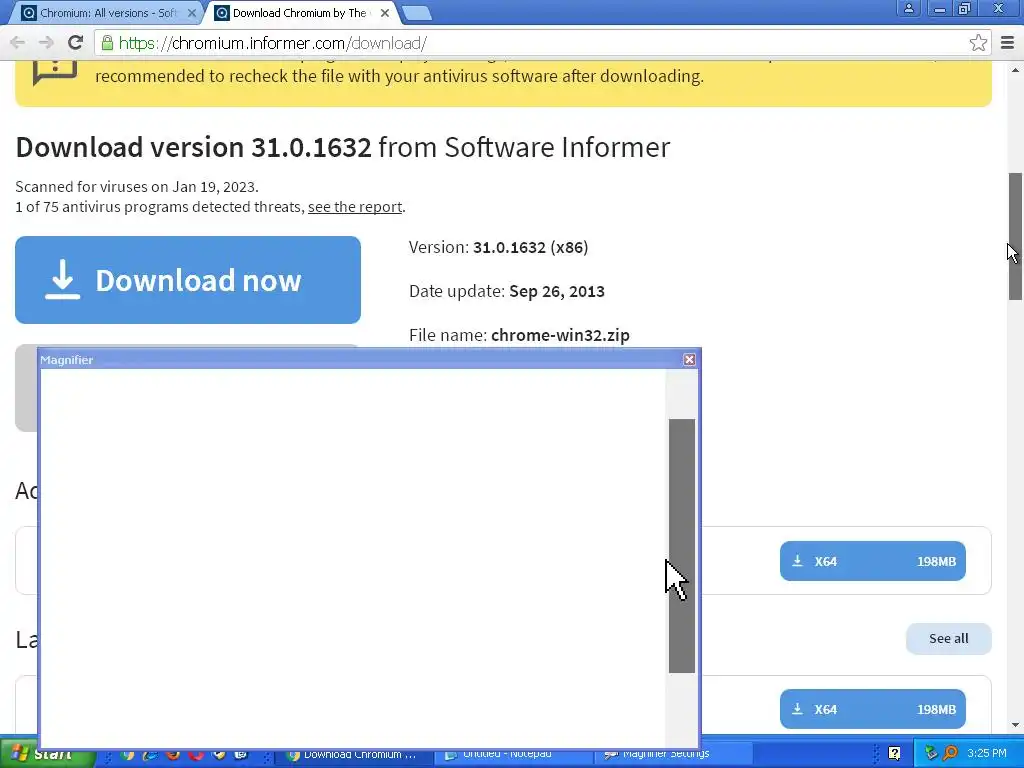Click the taskbar clock showing 3:25 PM
The width and height of the screenshot is (1024, 768).
click(x=987, y=754)
